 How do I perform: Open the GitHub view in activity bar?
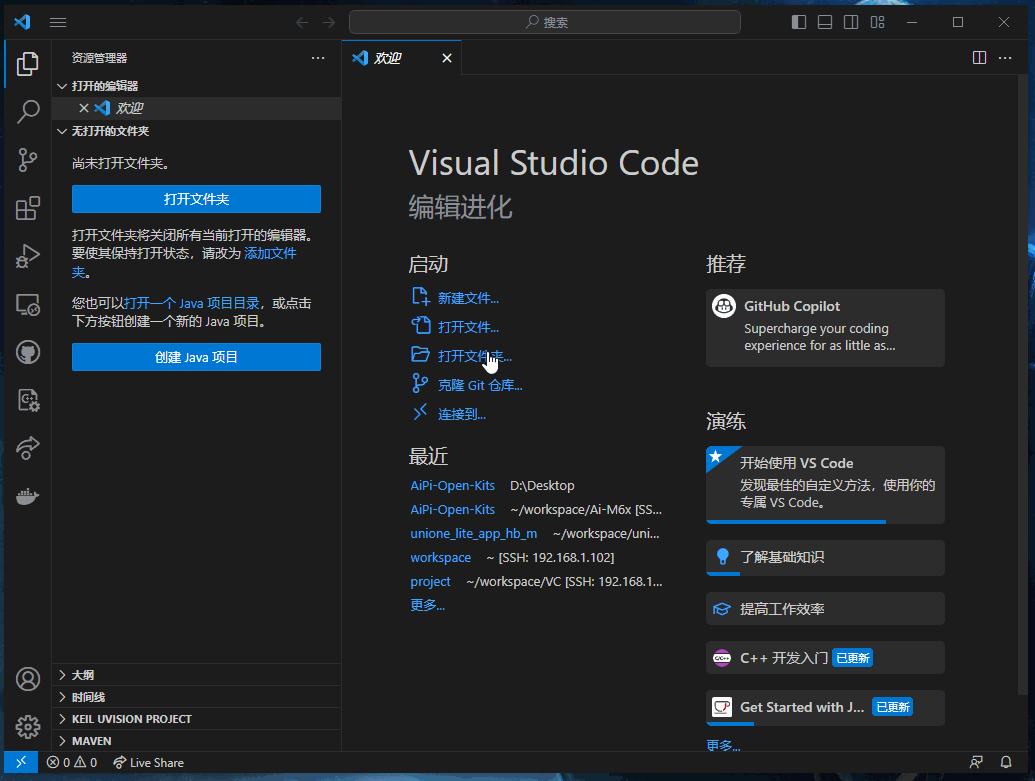coord(28,353)
